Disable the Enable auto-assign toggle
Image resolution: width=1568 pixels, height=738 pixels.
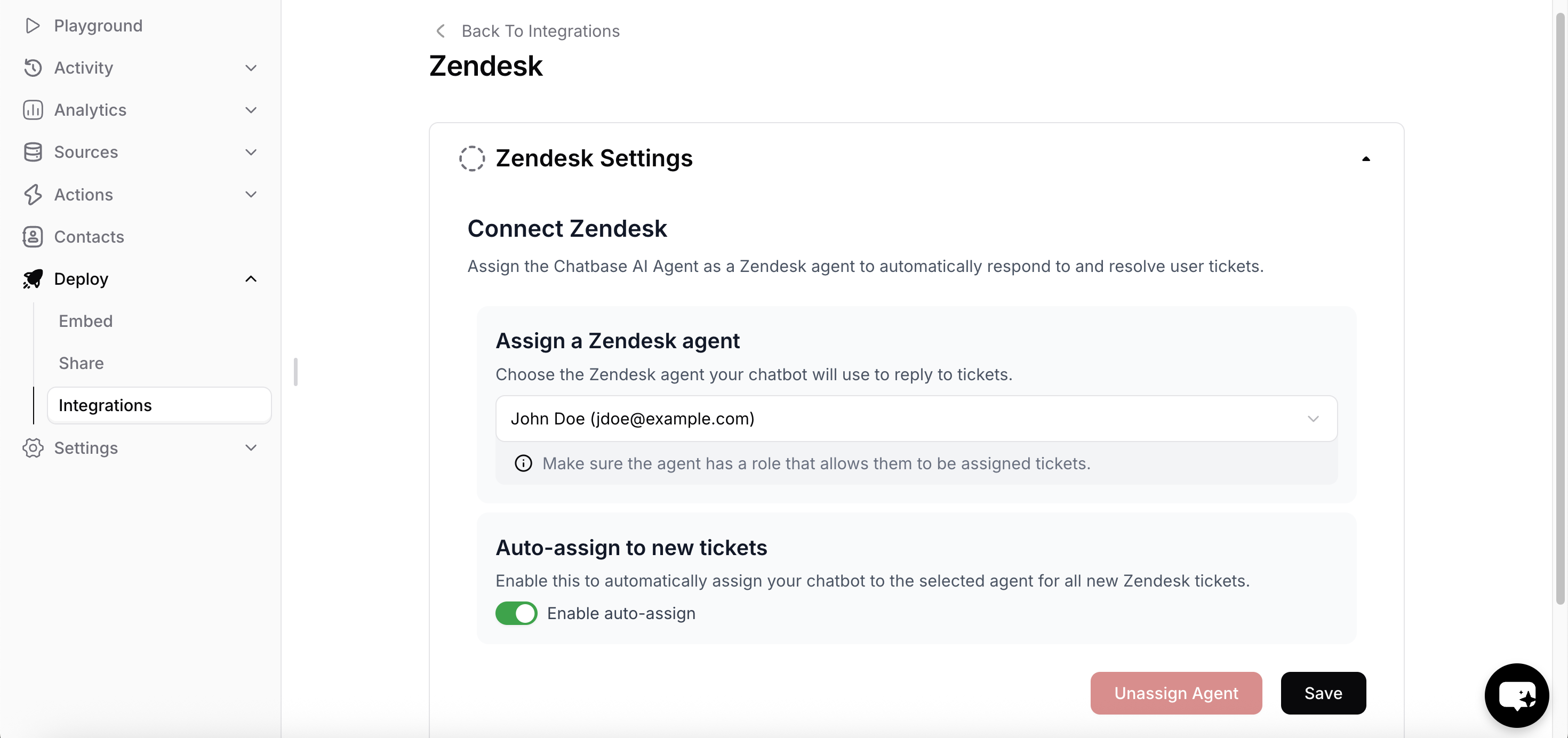click(516, 613)
